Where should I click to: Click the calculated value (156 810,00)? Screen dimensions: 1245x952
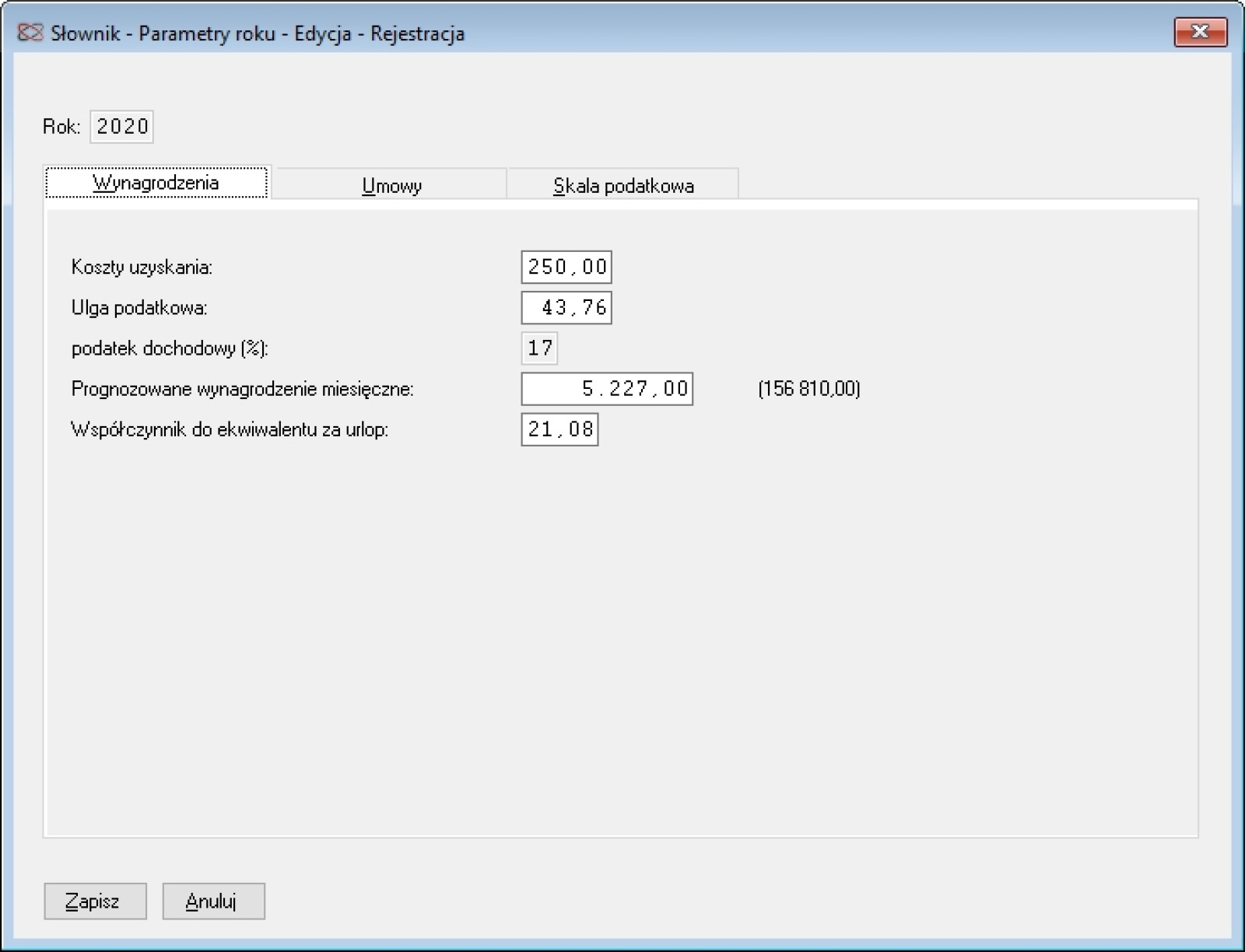click(808, 389)
